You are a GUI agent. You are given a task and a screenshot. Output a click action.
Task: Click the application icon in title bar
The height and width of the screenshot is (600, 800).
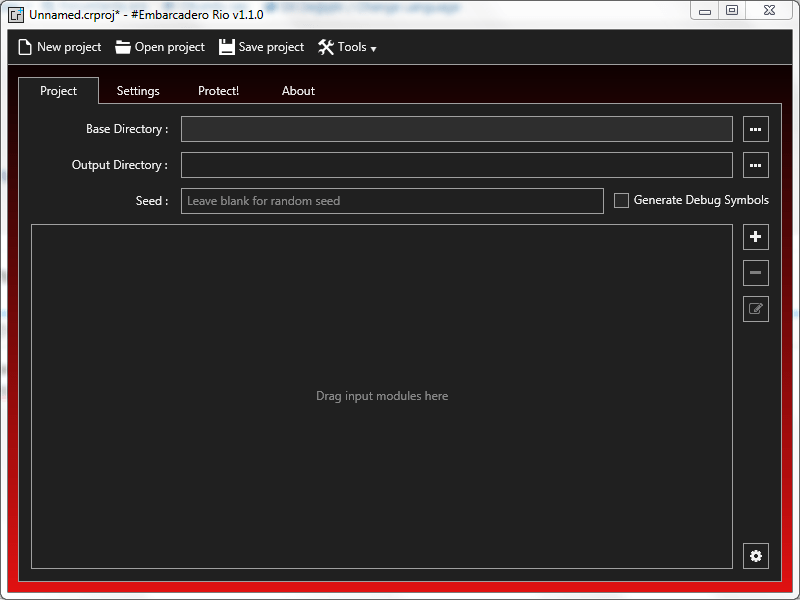coord(16,14)
